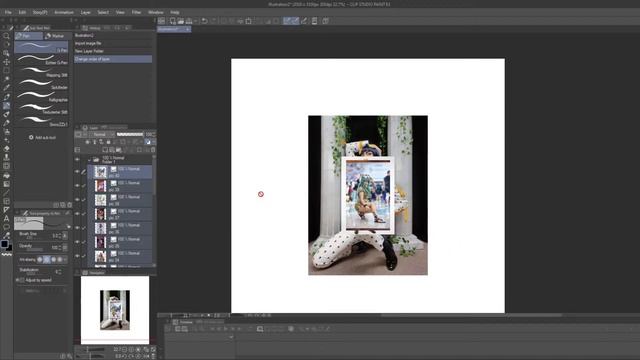Viewport: 640px width, 360px height.
Task: Open the Animation menu
Action: click(x=64, y=12)
